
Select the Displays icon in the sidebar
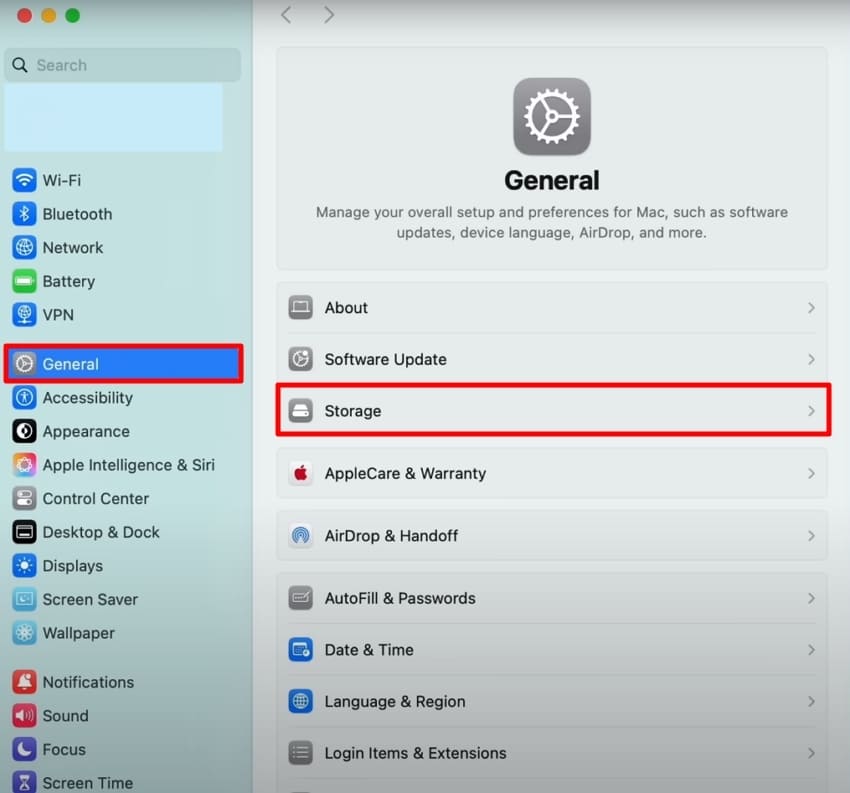tap(24, 565)
